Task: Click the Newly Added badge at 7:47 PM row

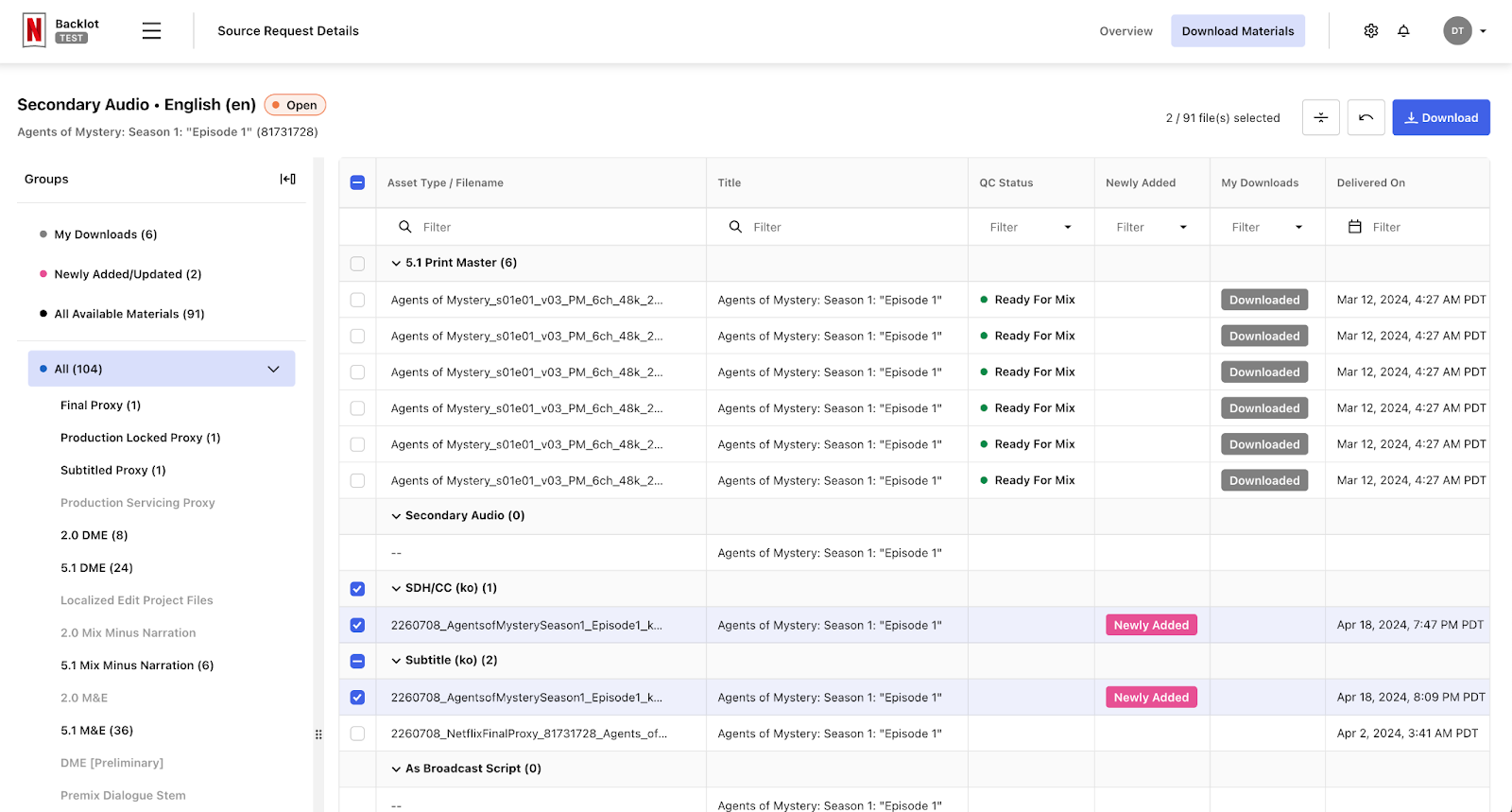Action: (x=1151, y=625)
